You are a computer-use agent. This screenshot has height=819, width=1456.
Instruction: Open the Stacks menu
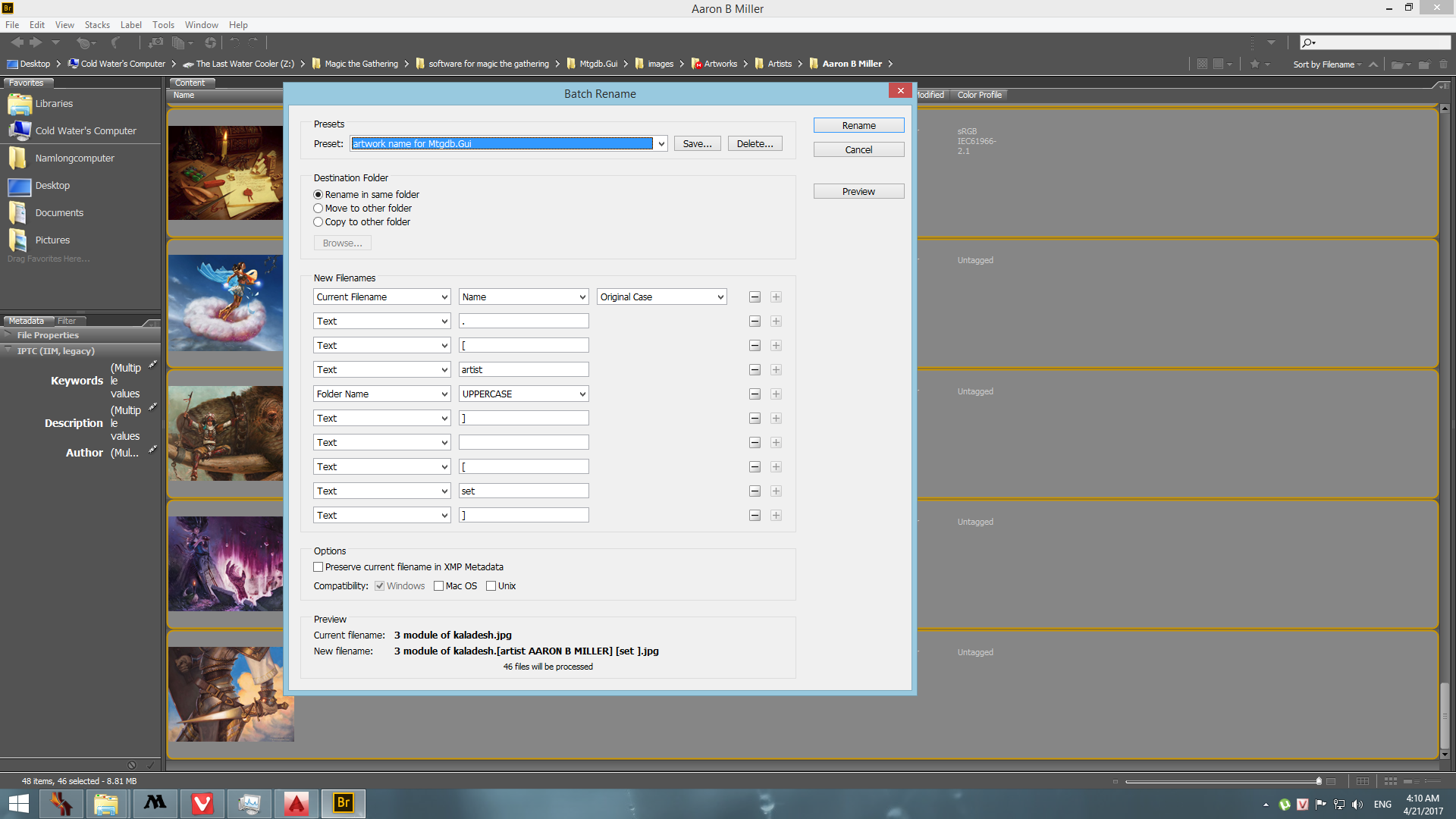pos(97,25)
